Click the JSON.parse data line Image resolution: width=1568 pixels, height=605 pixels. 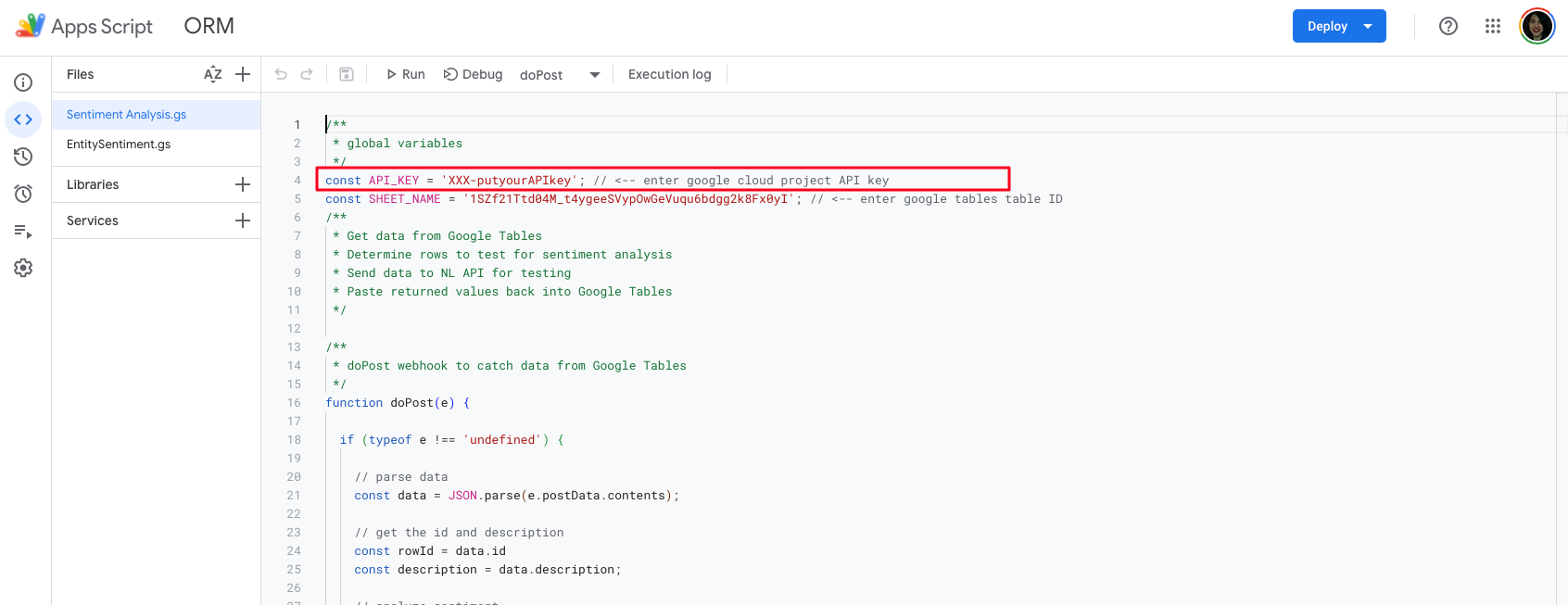tap(516, 496)
